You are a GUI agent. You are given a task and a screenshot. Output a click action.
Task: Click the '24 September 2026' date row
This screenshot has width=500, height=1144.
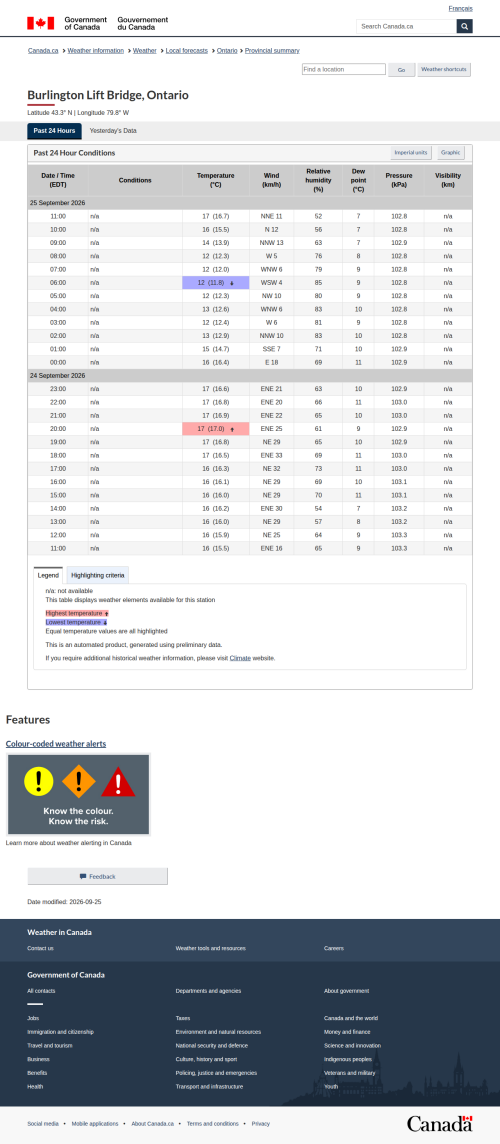[x=250, y=376]
